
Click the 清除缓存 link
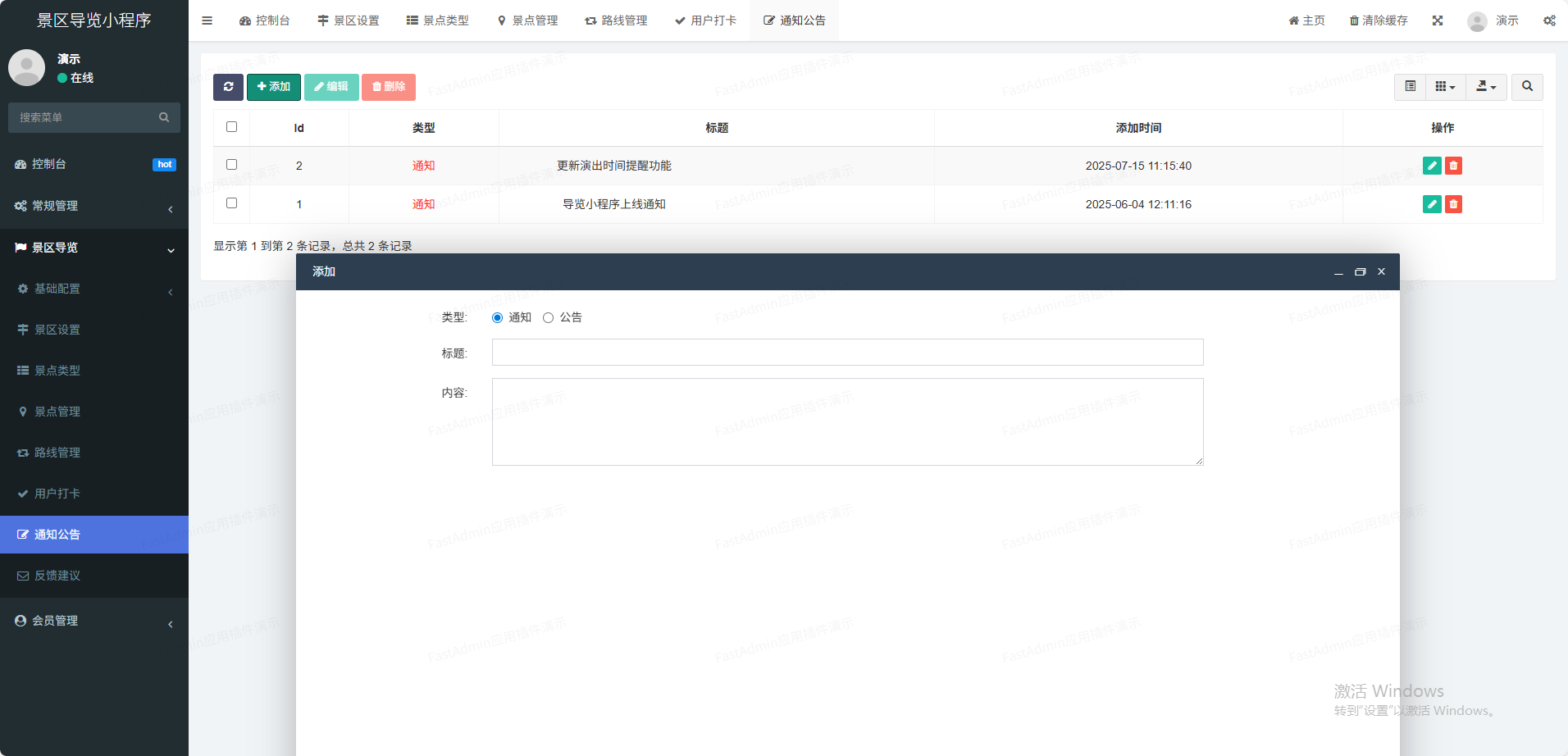pyautogui.click(x=1379, y=20)
